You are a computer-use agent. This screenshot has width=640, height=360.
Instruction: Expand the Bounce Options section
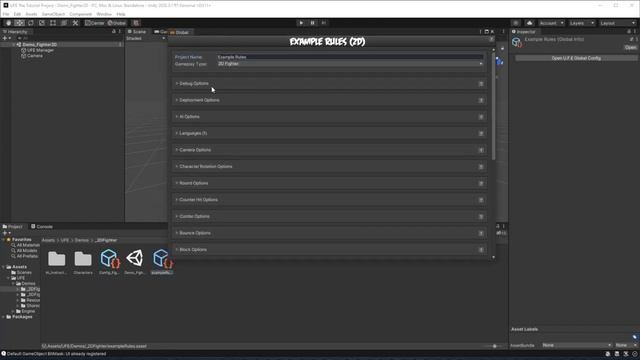click(195, 233)
